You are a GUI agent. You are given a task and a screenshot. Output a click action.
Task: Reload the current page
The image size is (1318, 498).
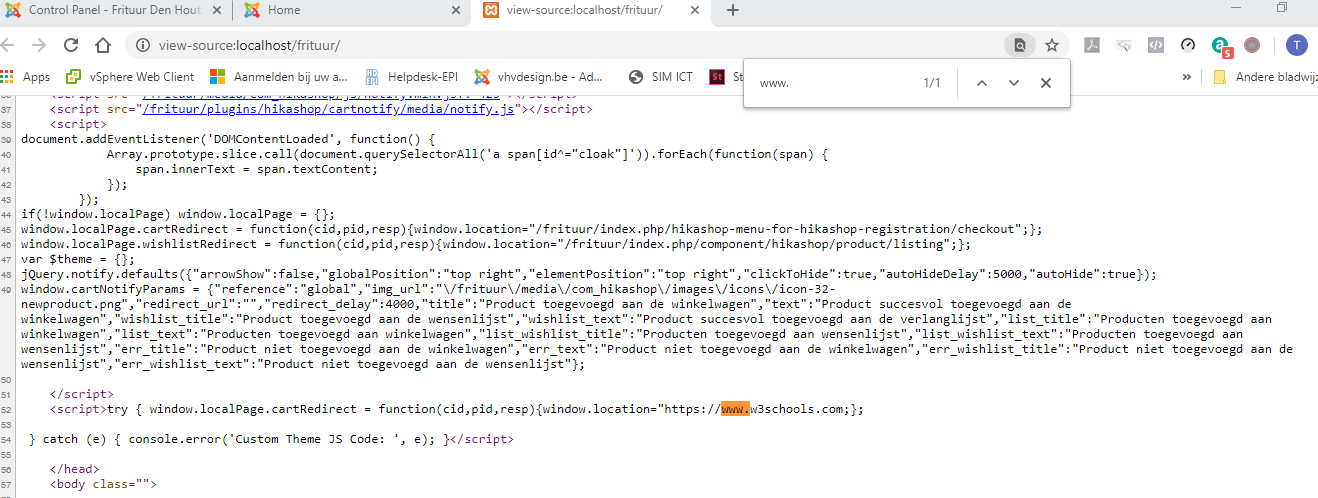(x=71, y=45)
